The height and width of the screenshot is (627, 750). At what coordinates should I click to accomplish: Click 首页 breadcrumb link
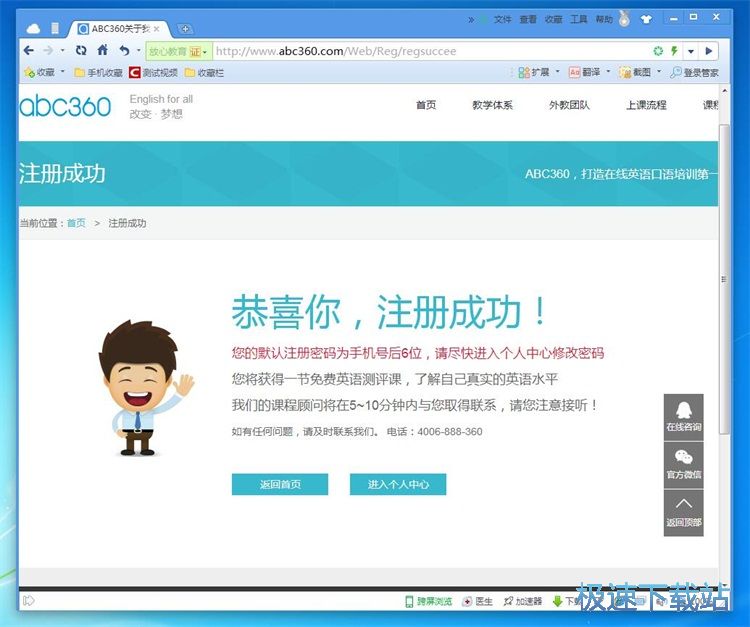click(76, 223)
